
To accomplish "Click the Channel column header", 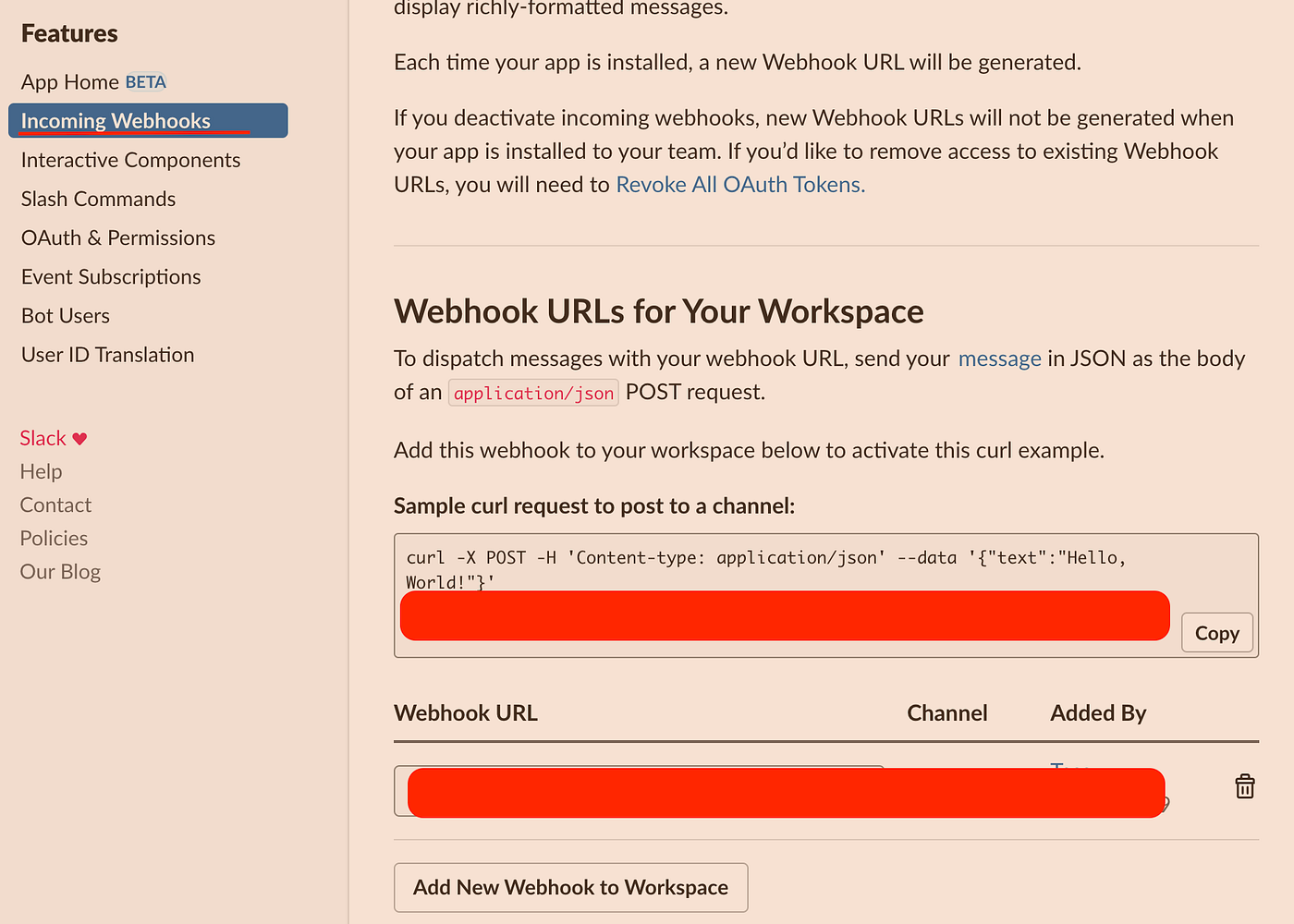I will point(947,712).
